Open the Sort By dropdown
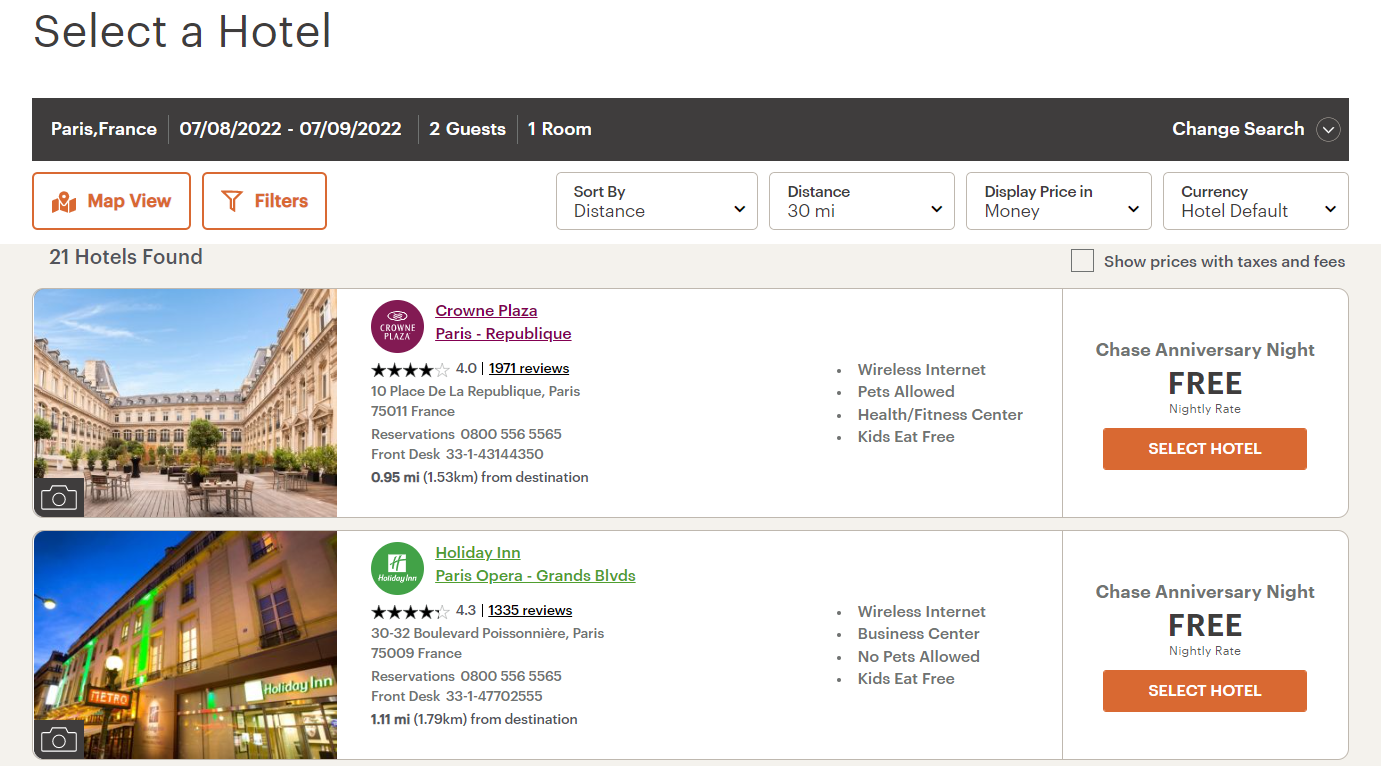The width and height of the screenshot is (1381, 766). 657,201
